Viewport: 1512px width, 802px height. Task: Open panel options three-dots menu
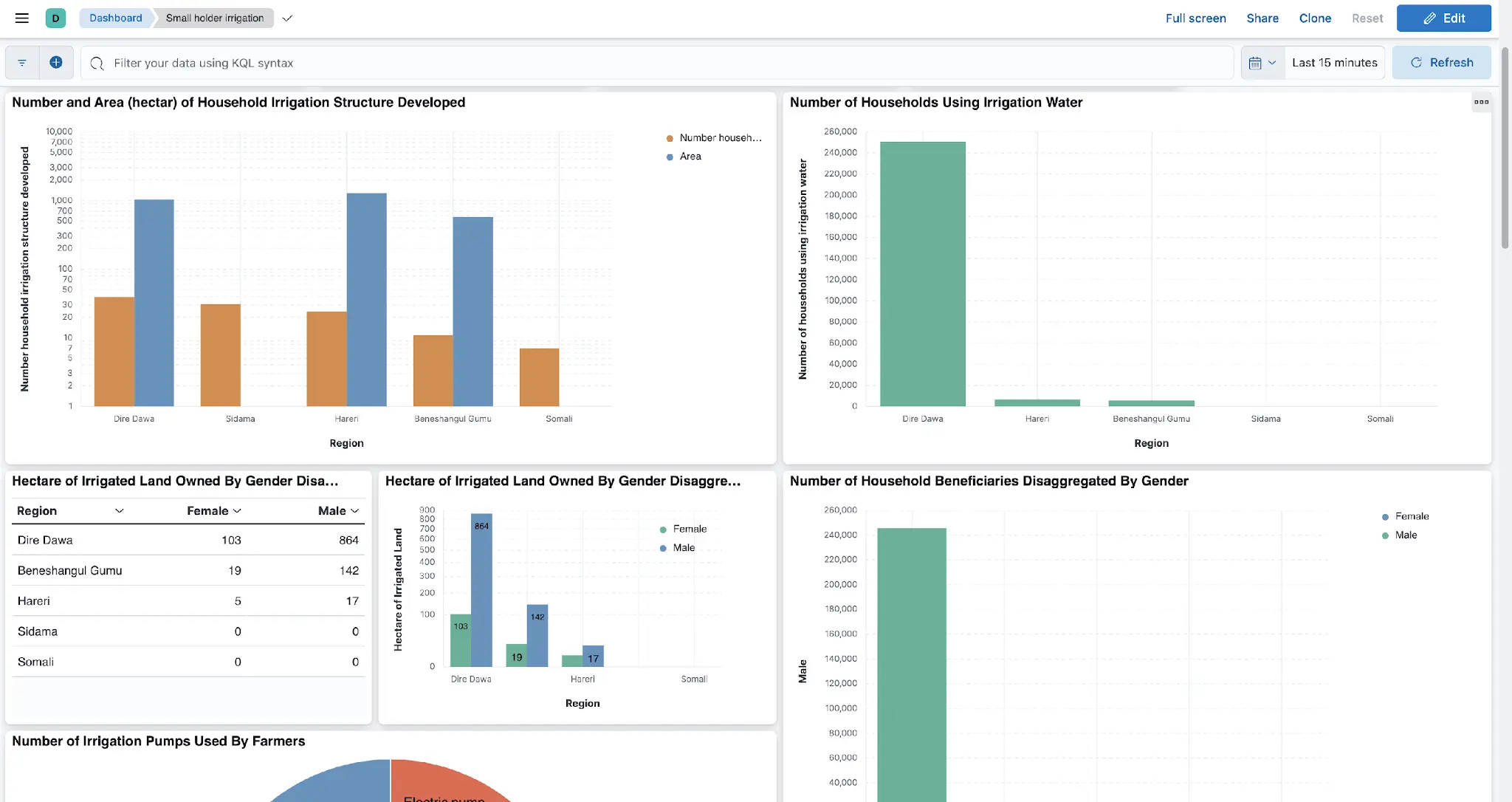click(x=1481, y=102)
